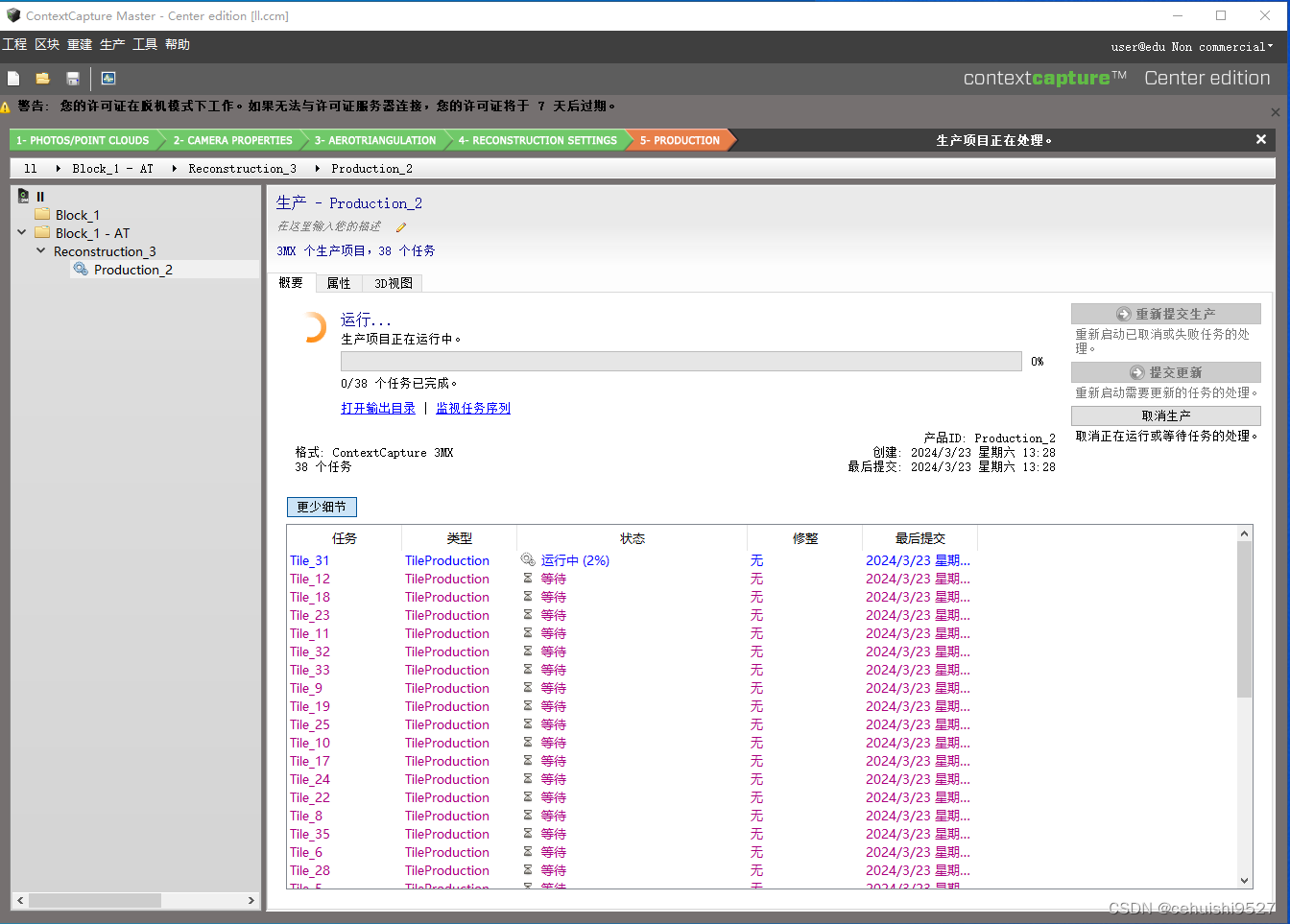
Task: Click the warning triangle icon in license bar
Action: click(x=6, y=107)
